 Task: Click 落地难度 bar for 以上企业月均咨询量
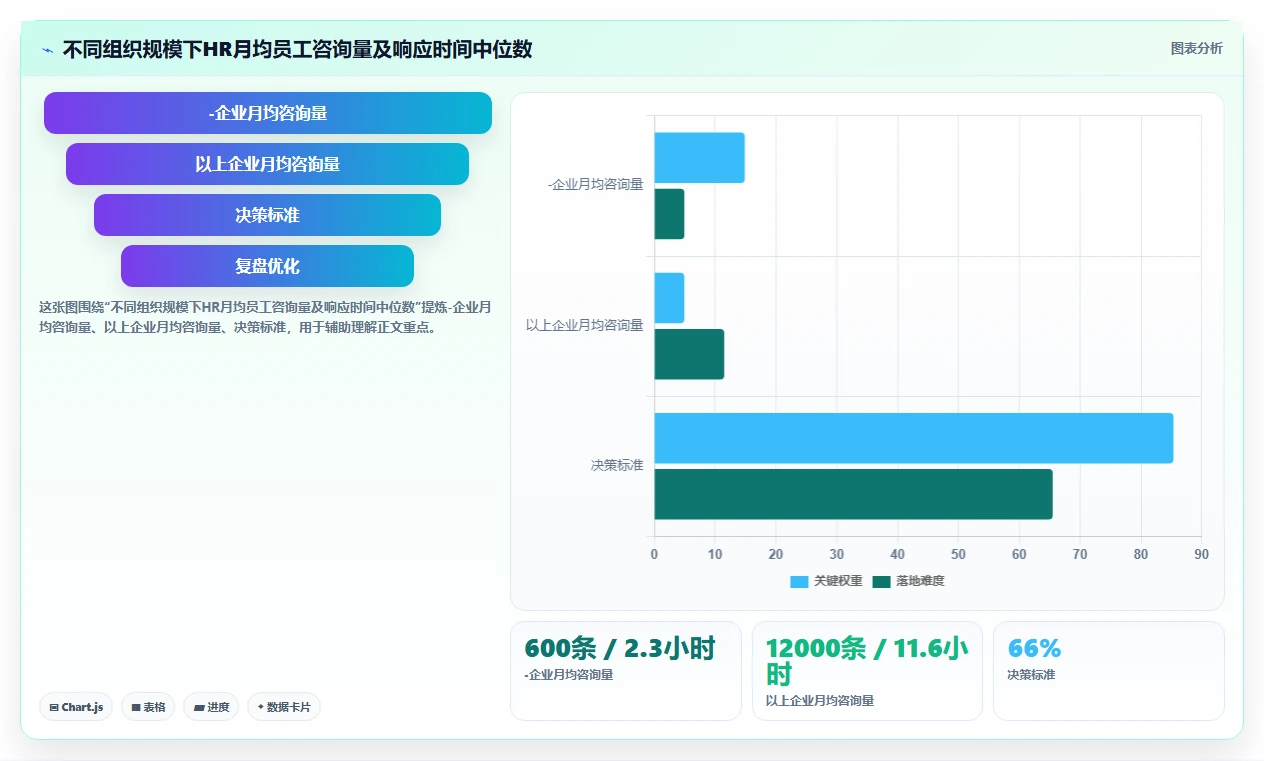690,354
